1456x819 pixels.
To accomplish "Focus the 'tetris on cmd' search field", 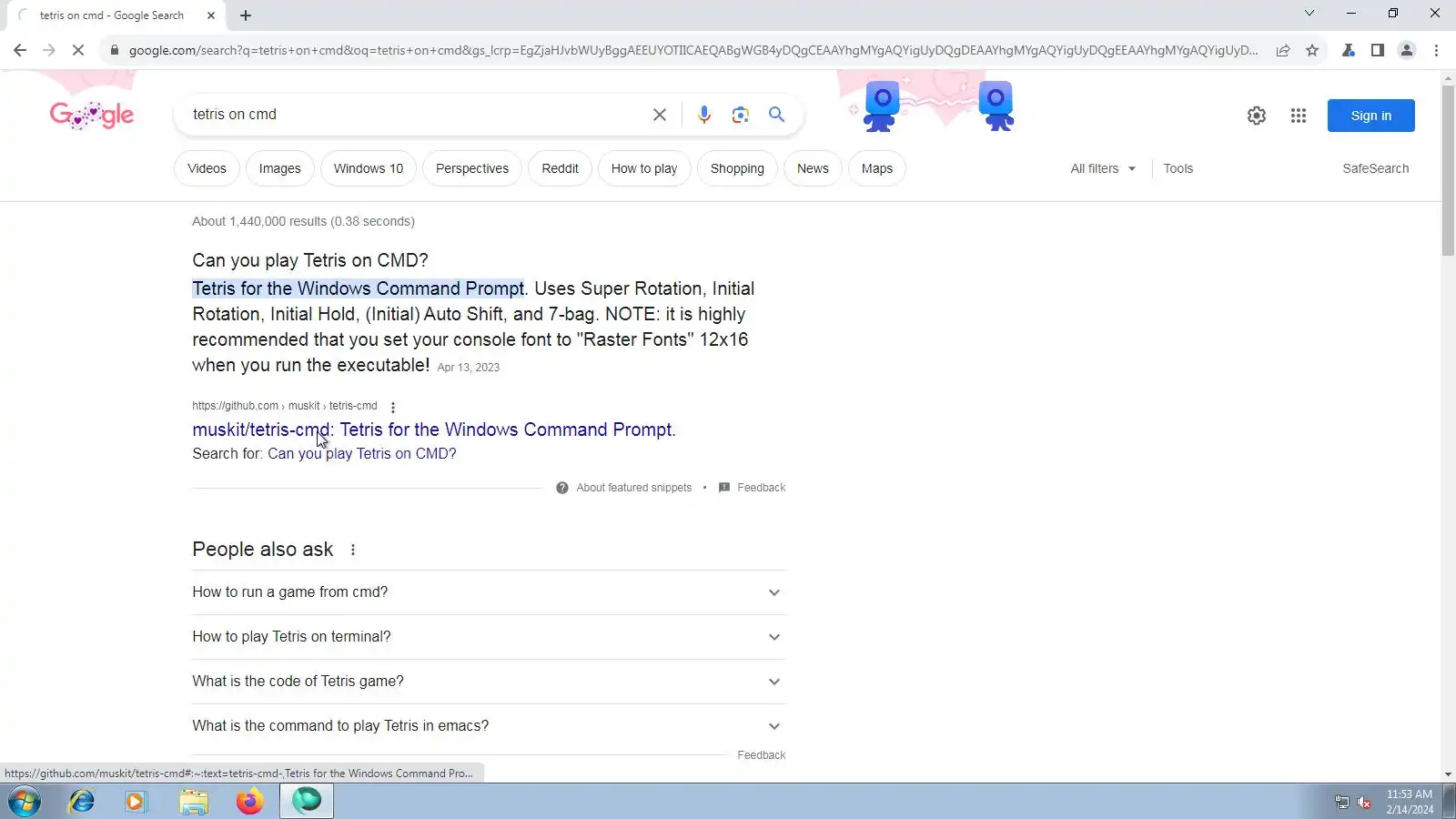I will 414,115.
